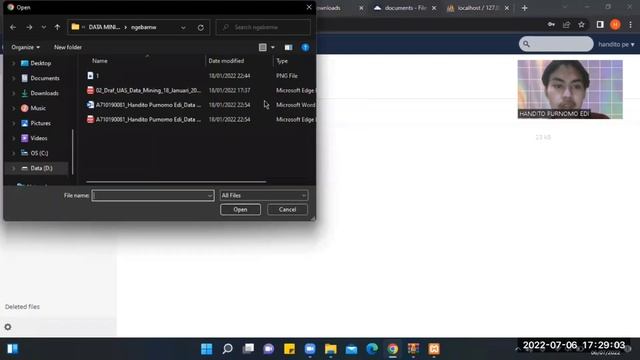Screen dimensions: 640x360
Task: Expand the Data (D:) tree node
Action: (x=13, y=168)
